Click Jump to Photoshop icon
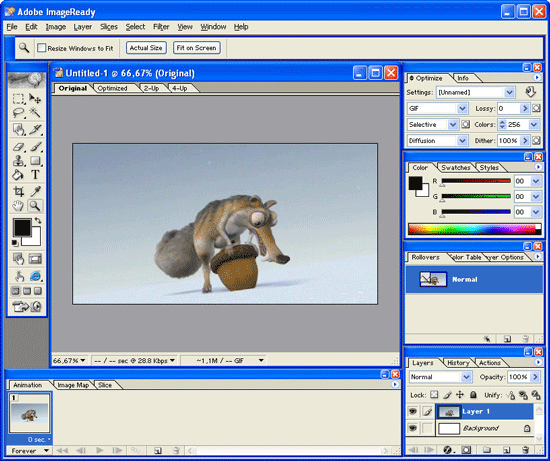 tap(27, 307)
